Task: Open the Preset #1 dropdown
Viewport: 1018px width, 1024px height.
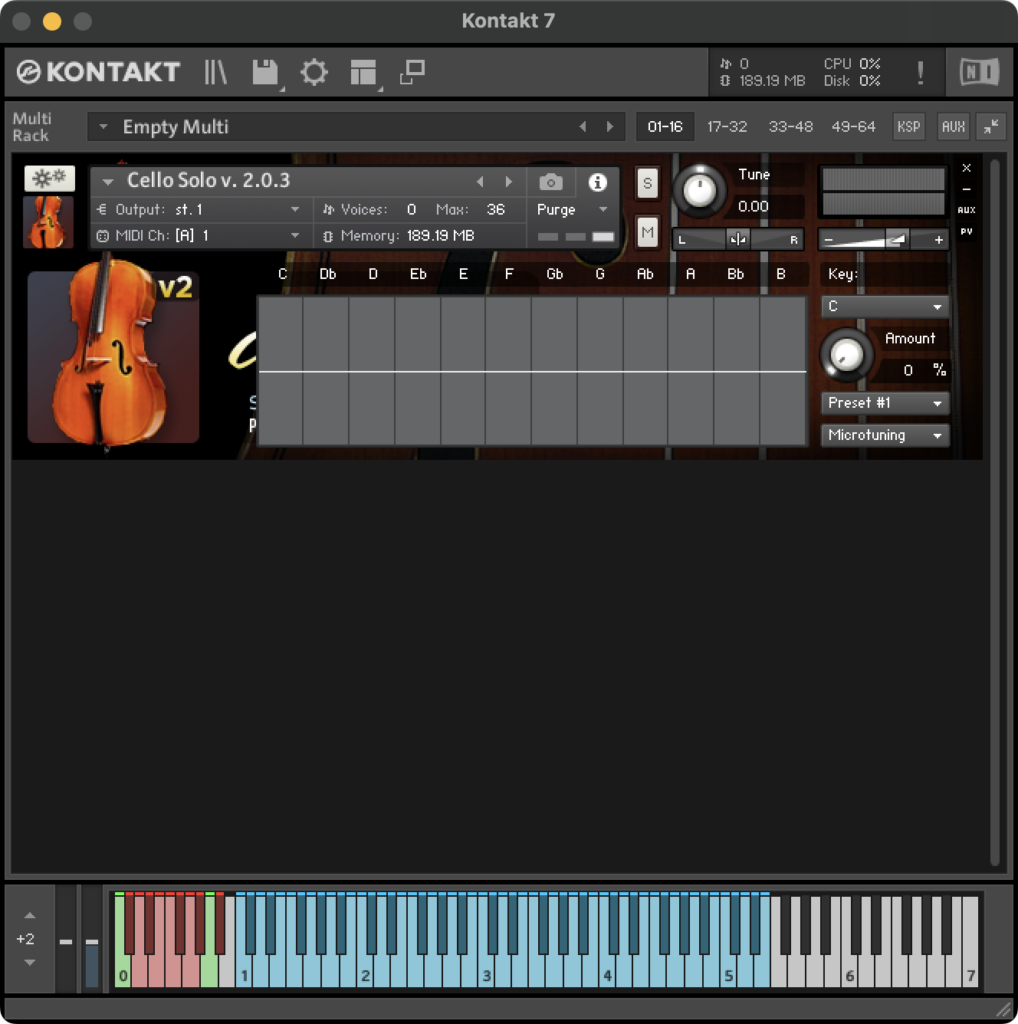Action: click(884, 403)
